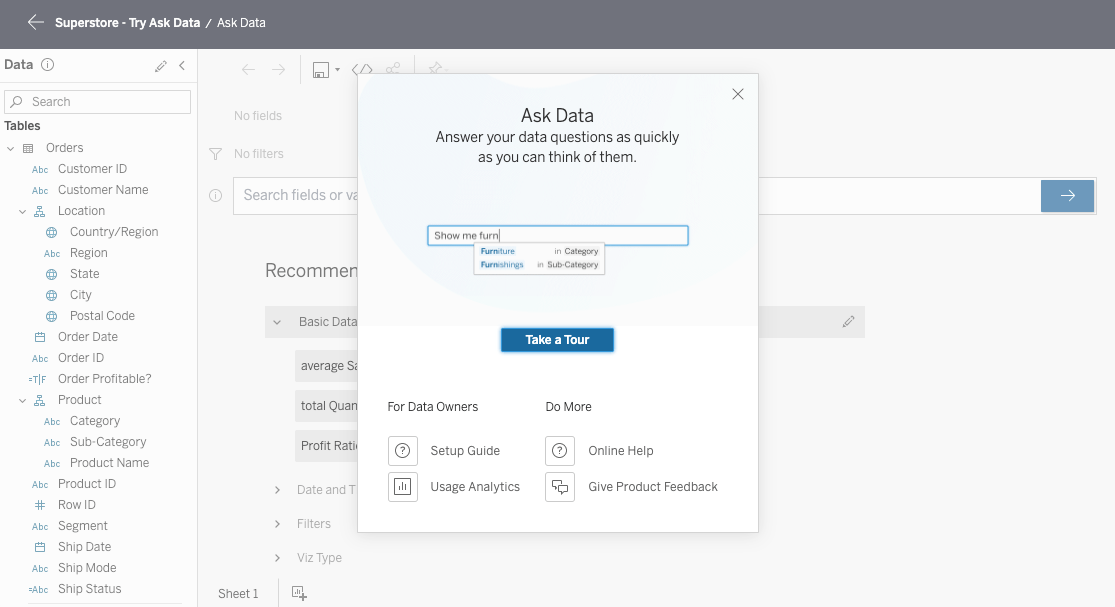Click the share icon in the toolbar

pyautogui.click(x=392, y=68)
